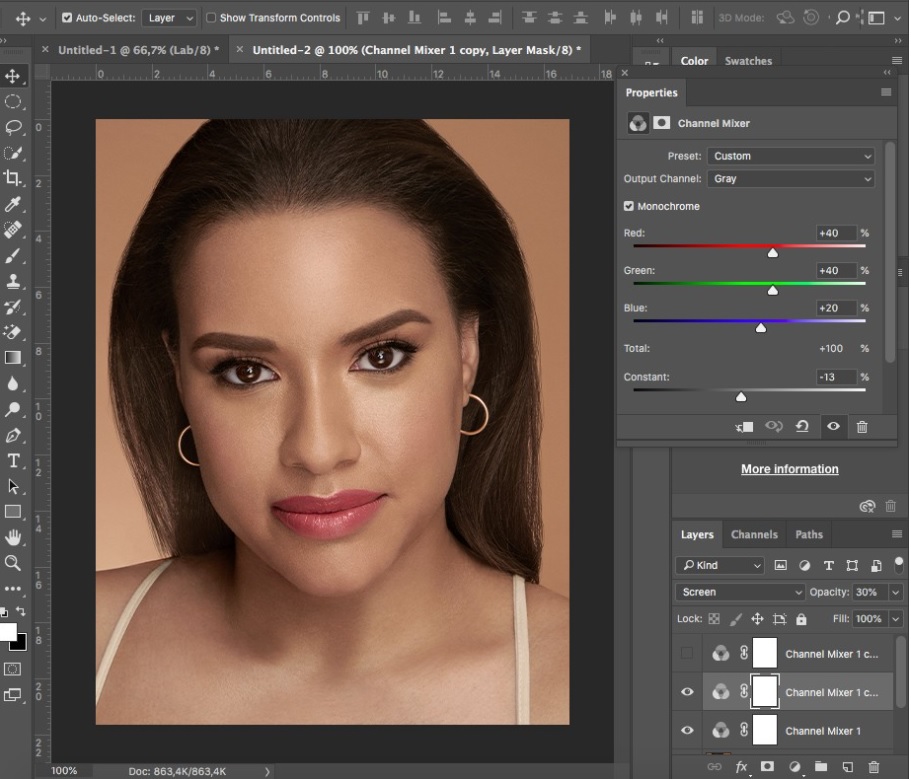
Task: Click the Red channel slider handle
Action: click(x=772, y=254)
